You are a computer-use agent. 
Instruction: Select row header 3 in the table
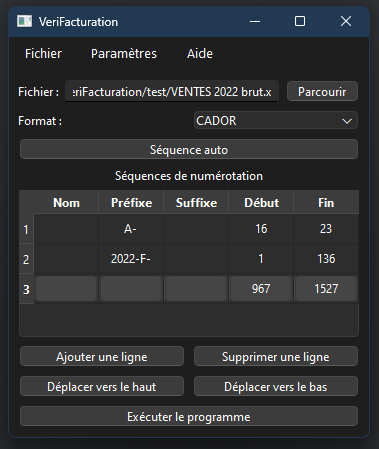pos(26,289)
